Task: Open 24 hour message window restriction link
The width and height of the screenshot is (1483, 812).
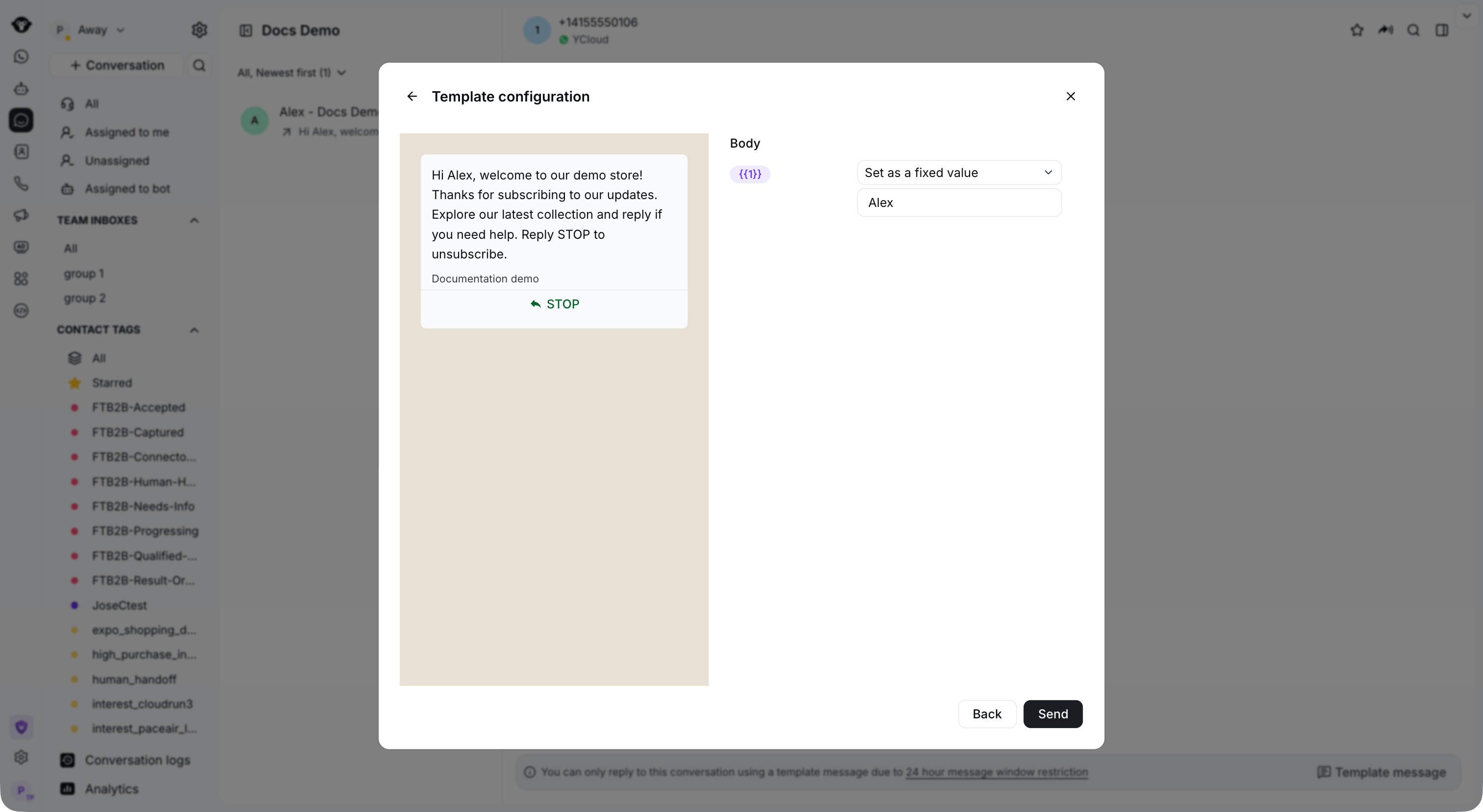Action: (x=997, y=772)
